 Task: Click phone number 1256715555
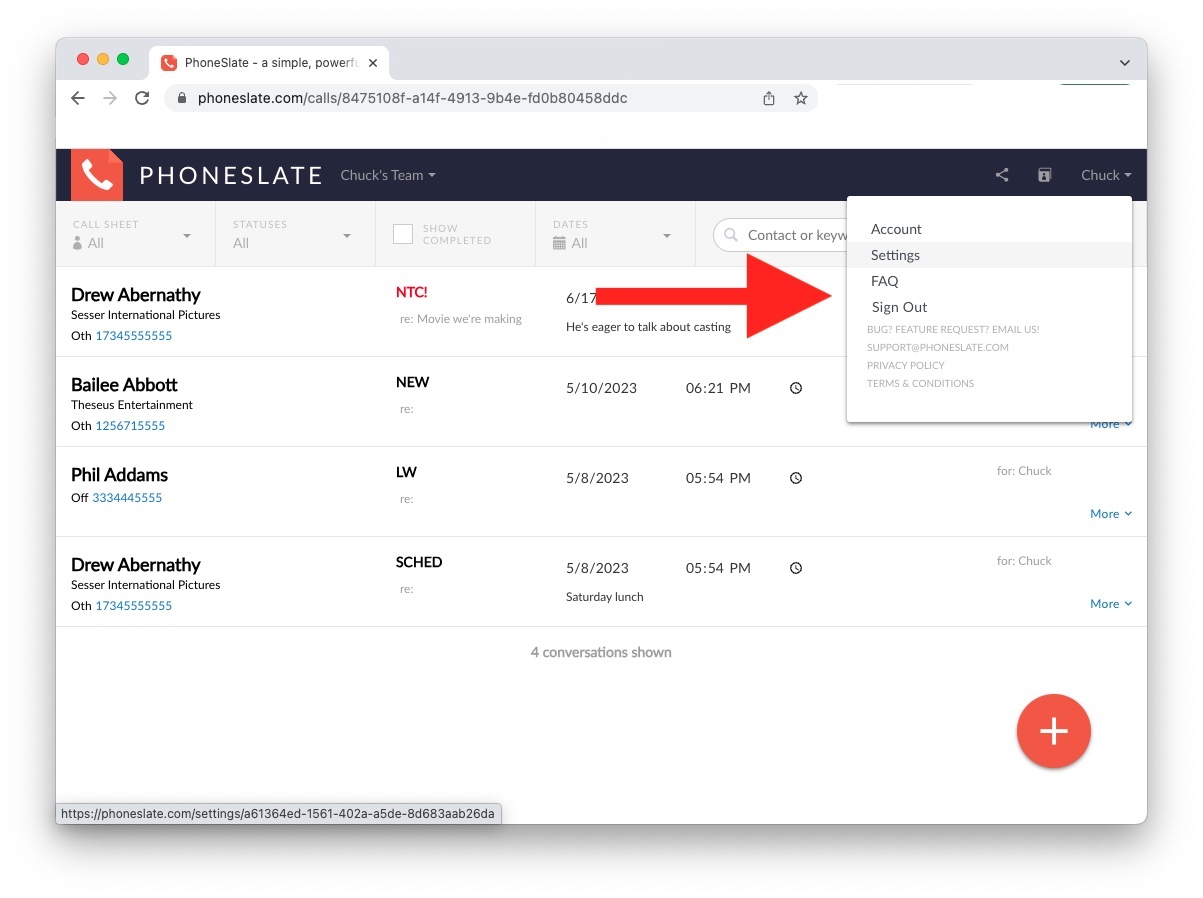tap(130, 426)
